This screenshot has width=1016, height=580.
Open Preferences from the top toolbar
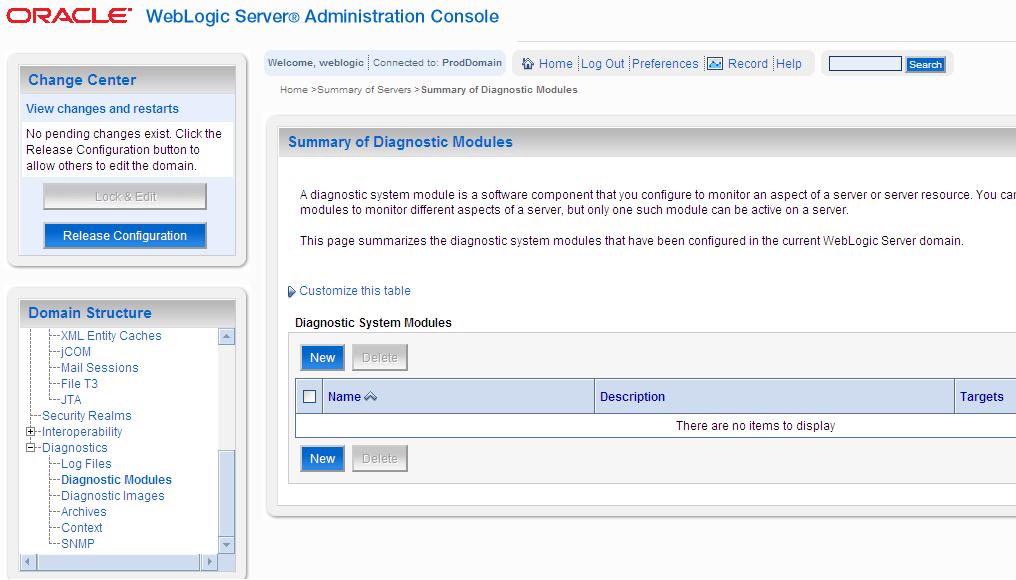(x=665, y=64)
